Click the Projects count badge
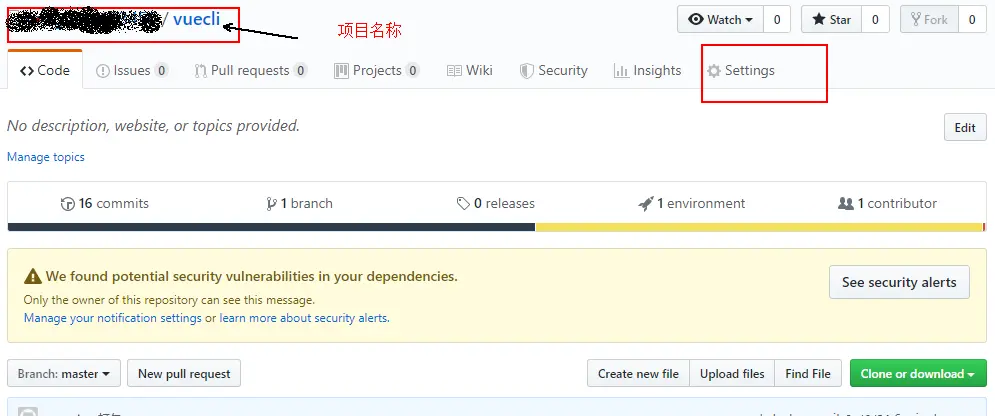Image resolution: width=995 pixels, height=416 pixels. coord(412,70)
